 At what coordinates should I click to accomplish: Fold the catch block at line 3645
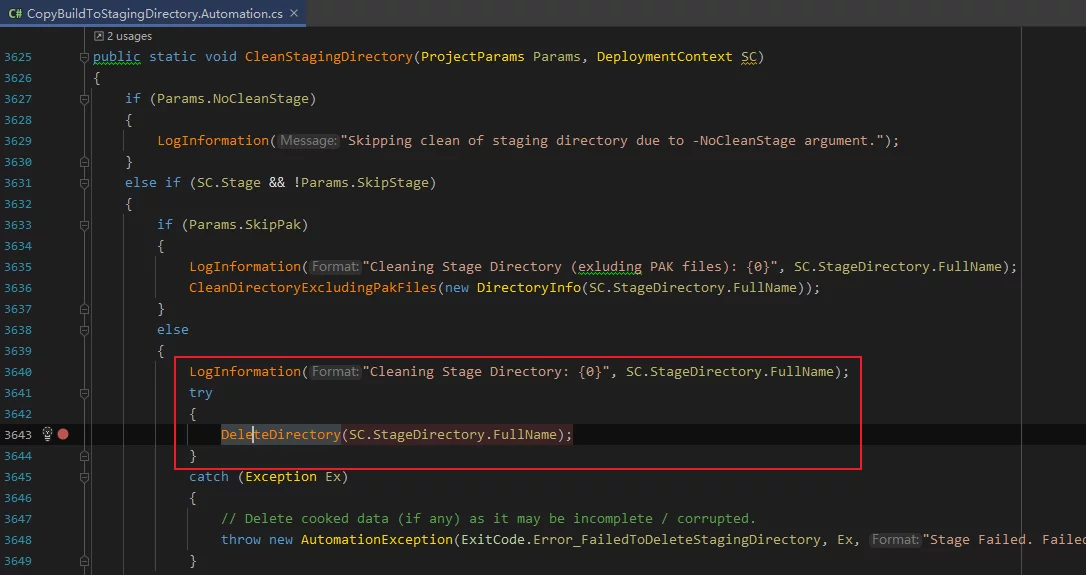point(83,477)
